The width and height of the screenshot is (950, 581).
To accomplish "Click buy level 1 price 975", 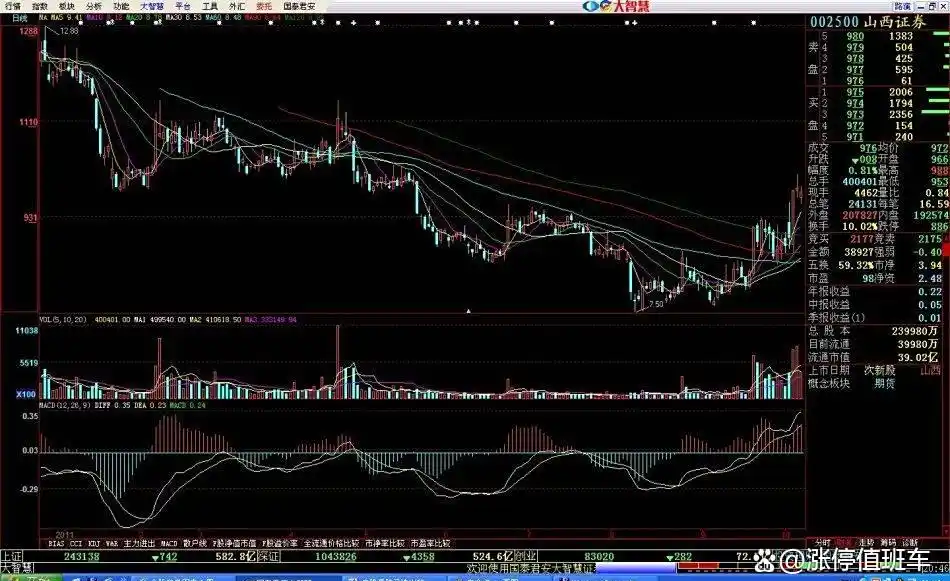I will click(855, 92).
